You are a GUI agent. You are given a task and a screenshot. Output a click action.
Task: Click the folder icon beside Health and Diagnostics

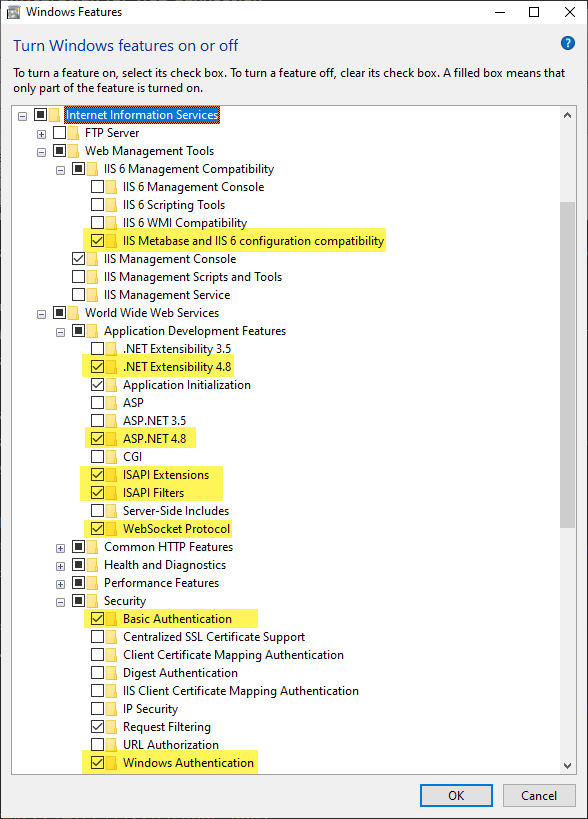click(92, 565)
